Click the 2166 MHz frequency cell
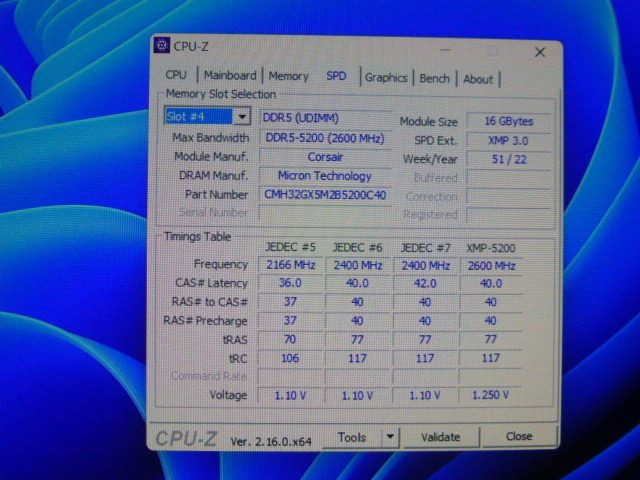 [291, 265]
